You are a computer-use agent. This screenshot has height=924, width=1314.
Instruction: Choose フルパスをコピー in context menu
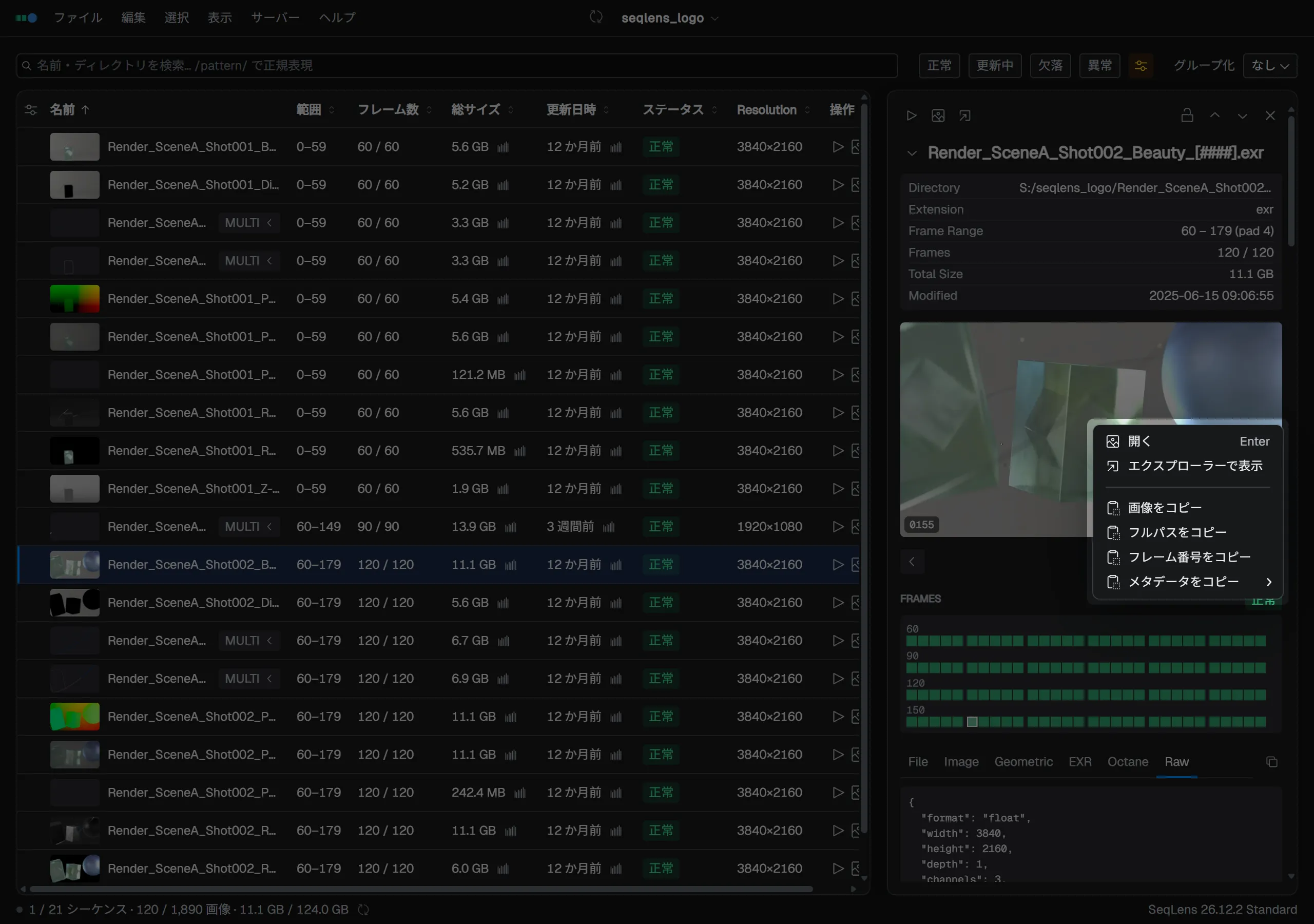(1188, 532)
